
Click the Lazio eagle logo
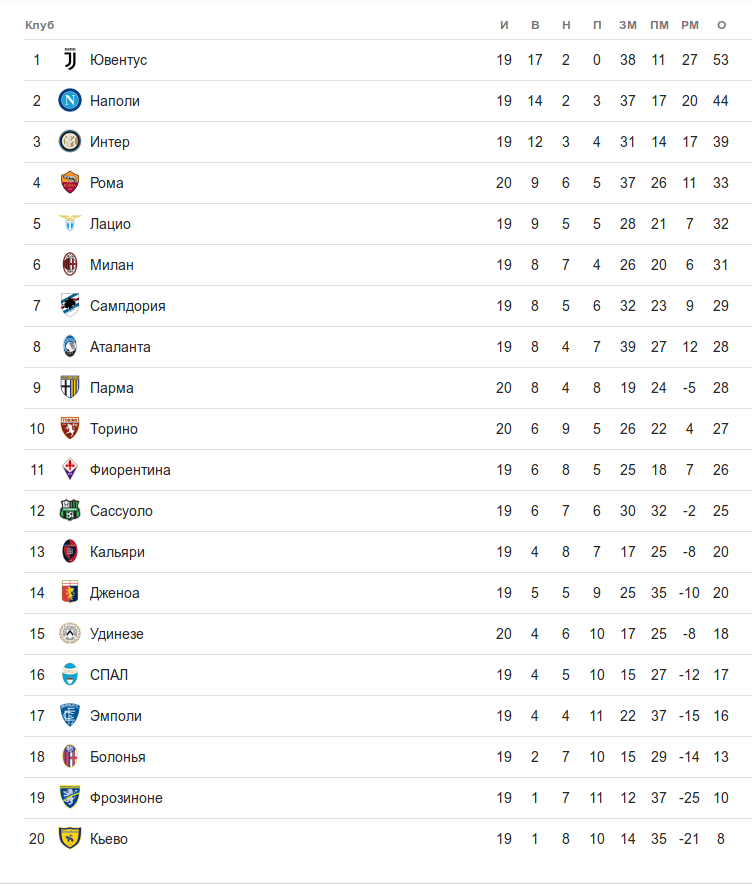(70, 224)
